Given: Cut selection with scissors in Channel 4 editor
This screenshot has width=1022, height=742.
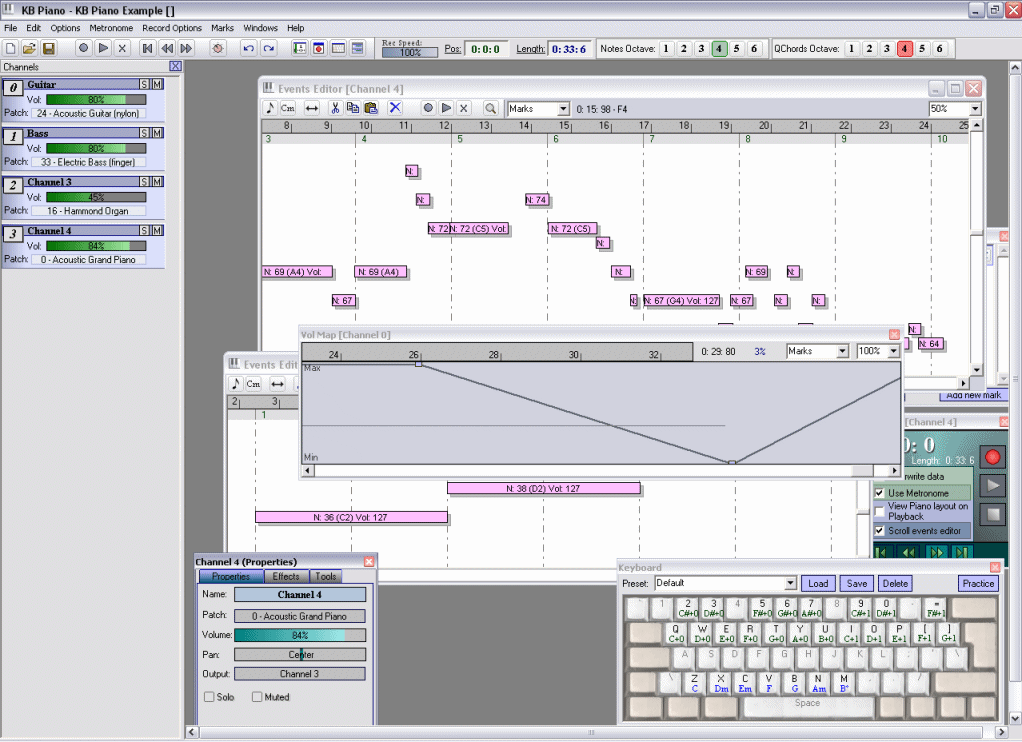Looking at the screenshot, I should pos(335,108).
